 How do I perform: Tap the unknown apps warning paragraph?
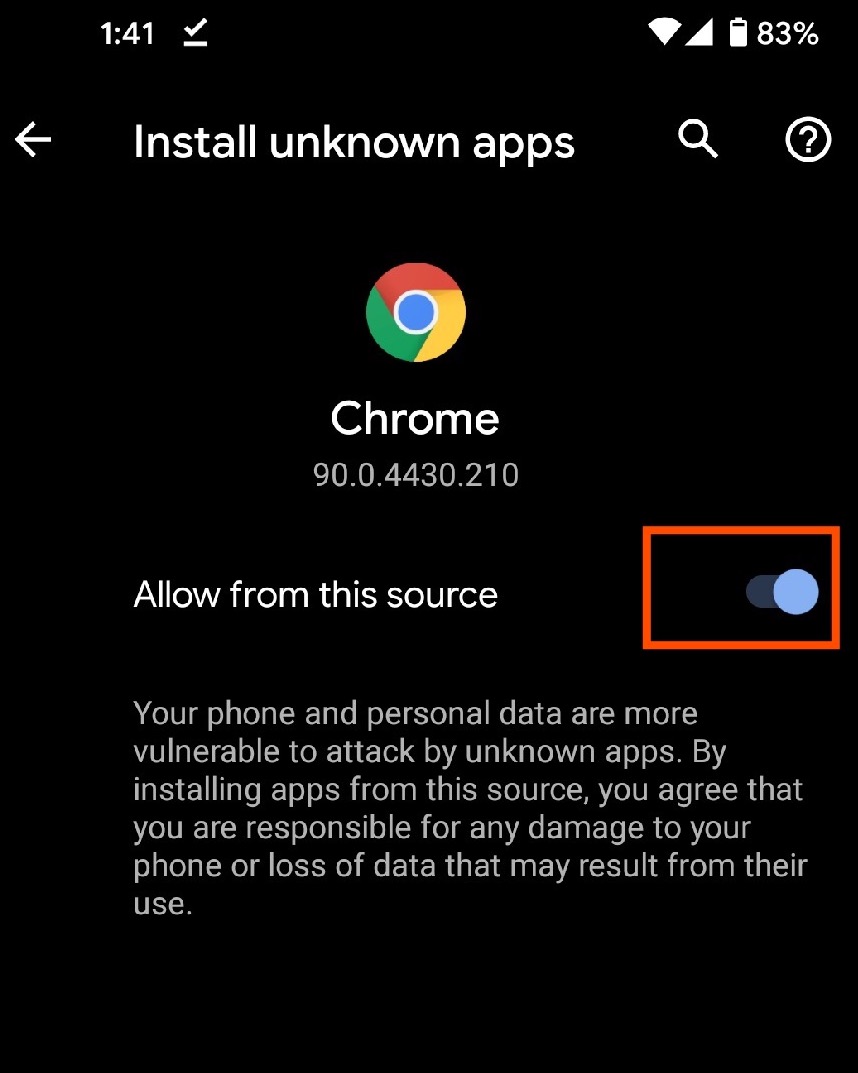coord(471,807)
